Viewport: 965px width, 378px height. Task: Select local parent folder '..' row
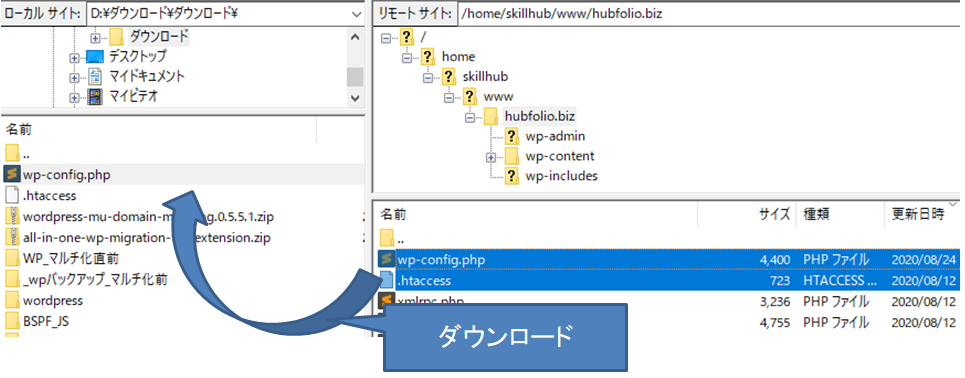182,154
